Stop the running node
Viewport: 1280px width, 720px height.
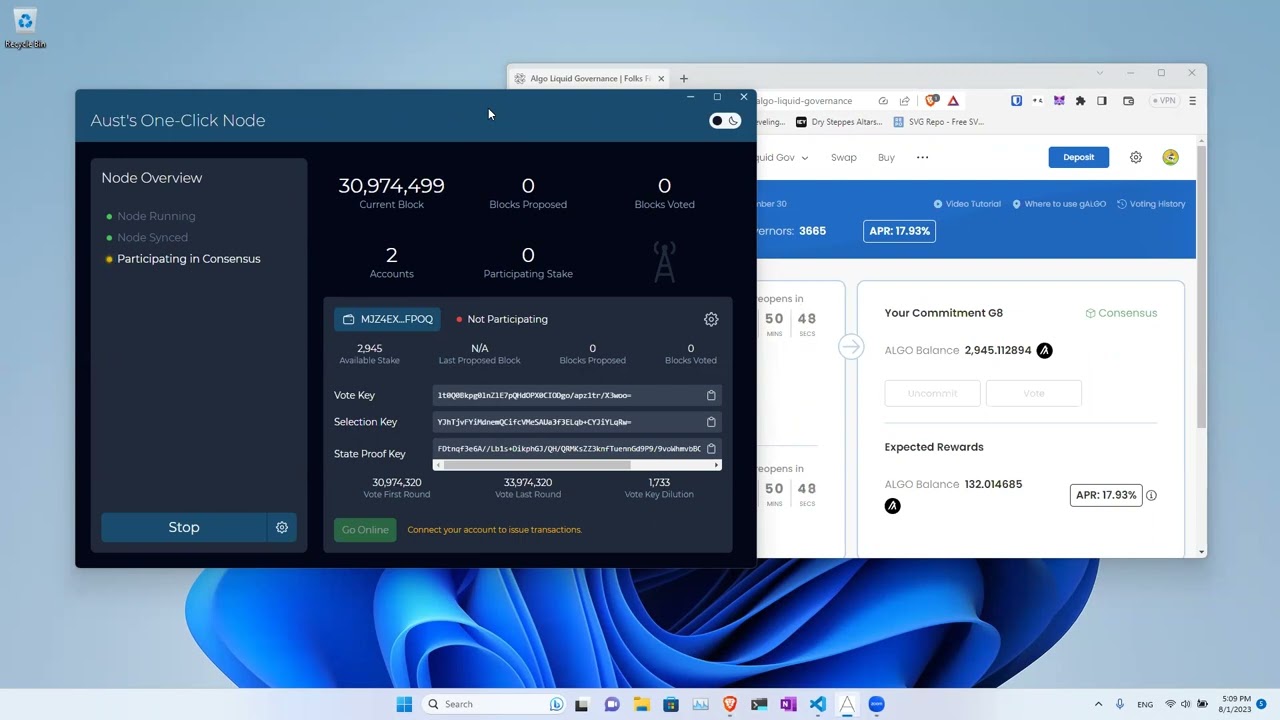184,527
